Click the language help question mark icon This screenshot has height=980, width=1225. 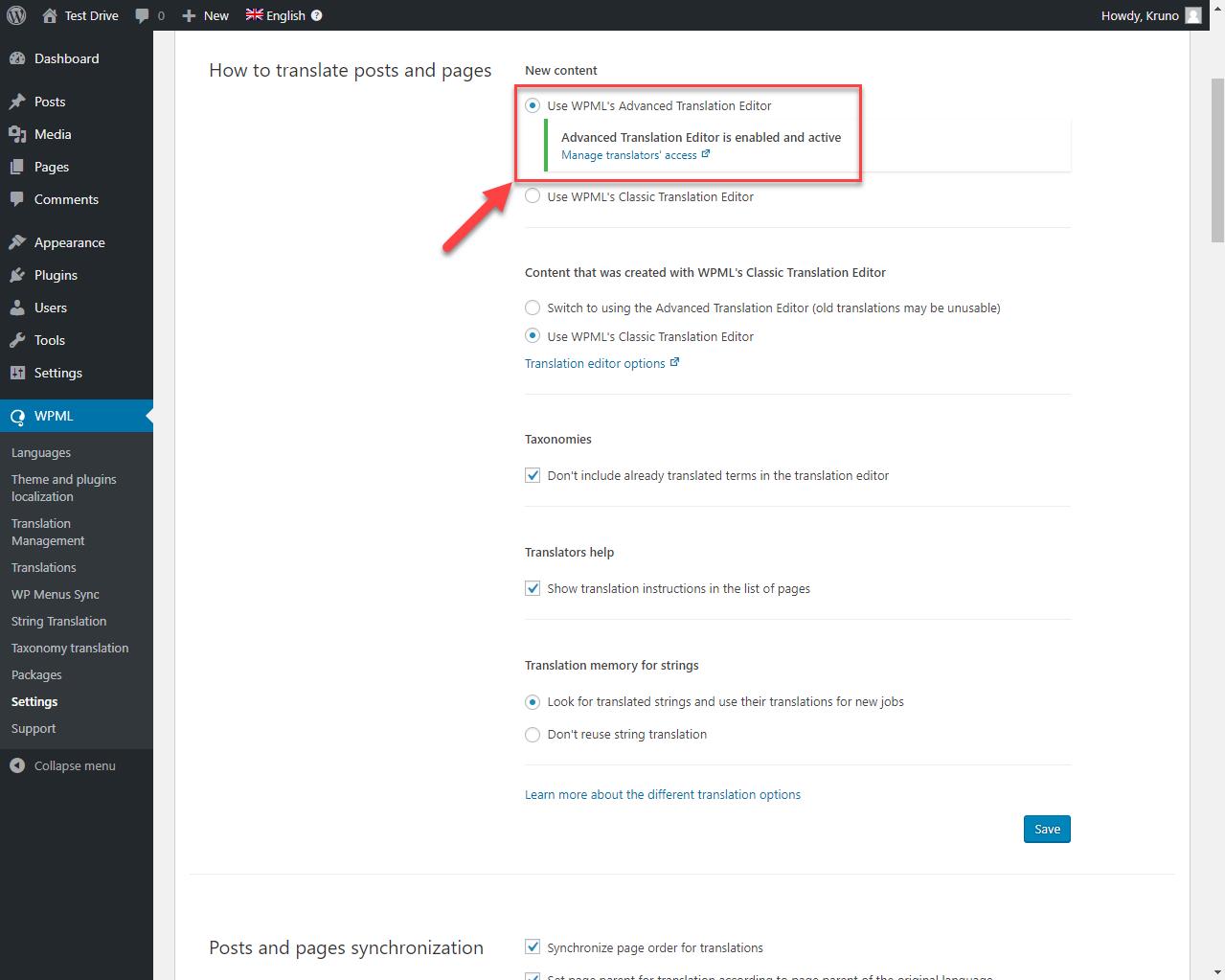pos(317,15)
